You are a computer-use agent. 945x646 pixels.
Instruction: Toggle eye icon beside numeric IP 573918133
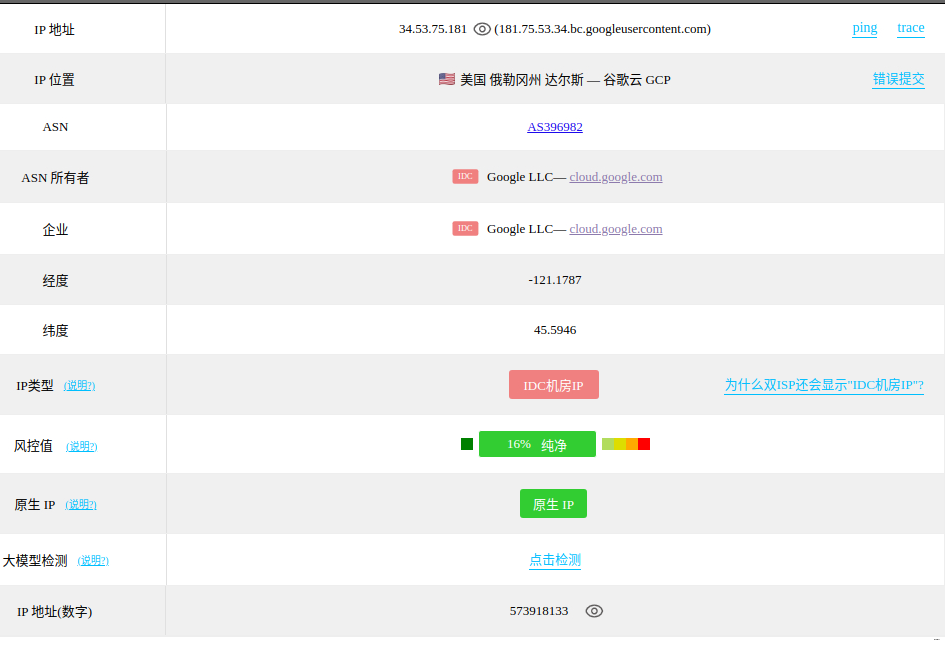(594, 611)
